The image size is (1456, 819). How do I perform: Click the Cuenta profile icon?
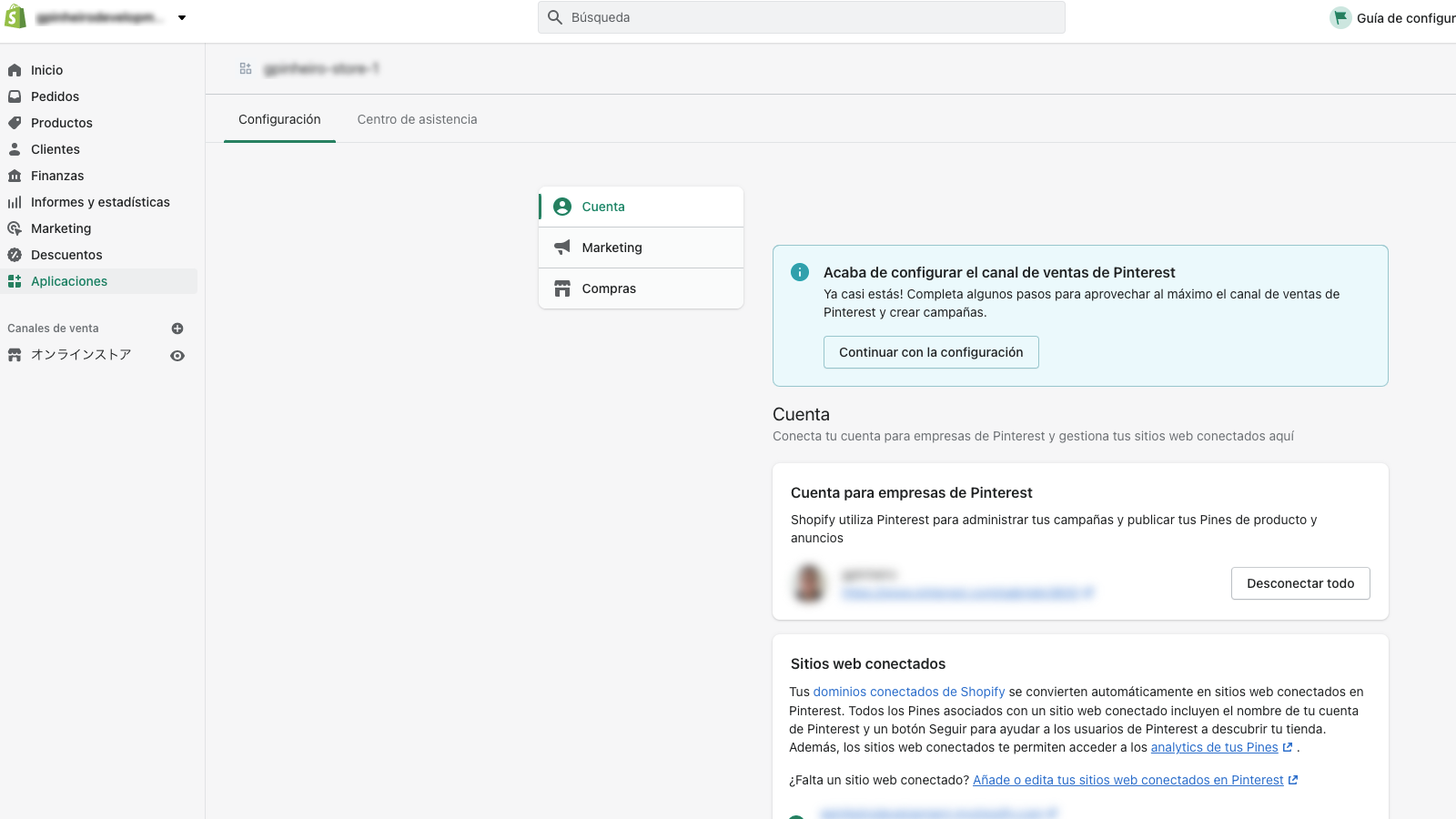562,207
